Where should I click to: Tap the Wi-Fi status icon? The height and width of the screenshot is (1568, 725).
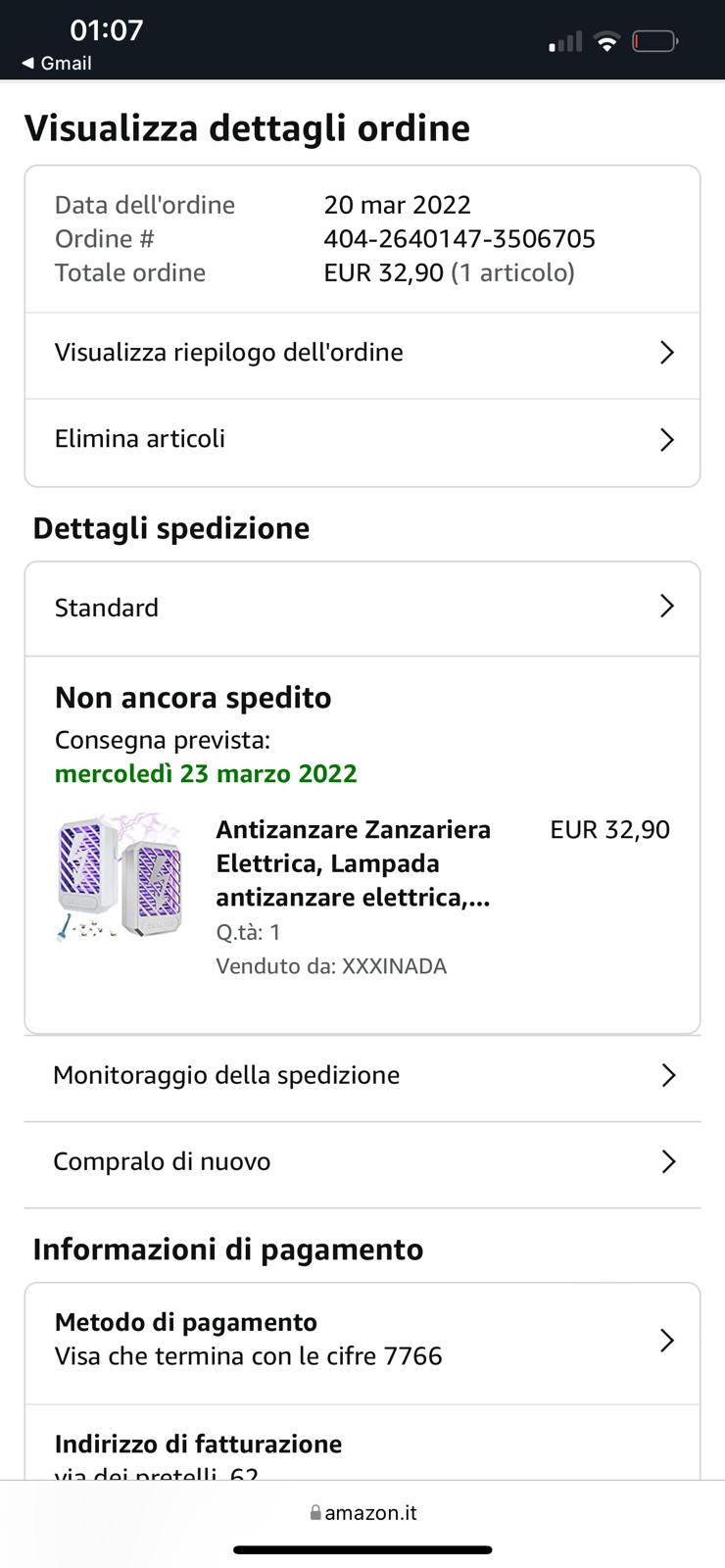click(x=607, y=42)
